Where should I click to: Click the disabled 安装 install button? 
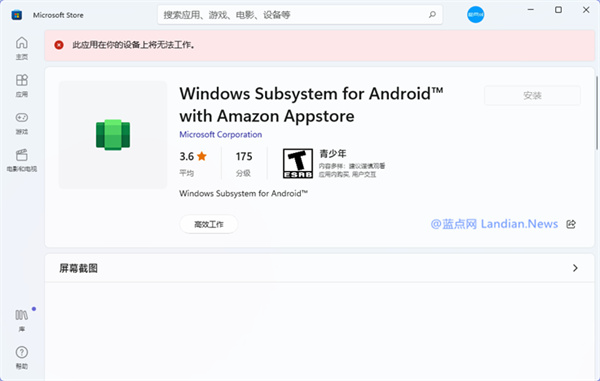532,96
